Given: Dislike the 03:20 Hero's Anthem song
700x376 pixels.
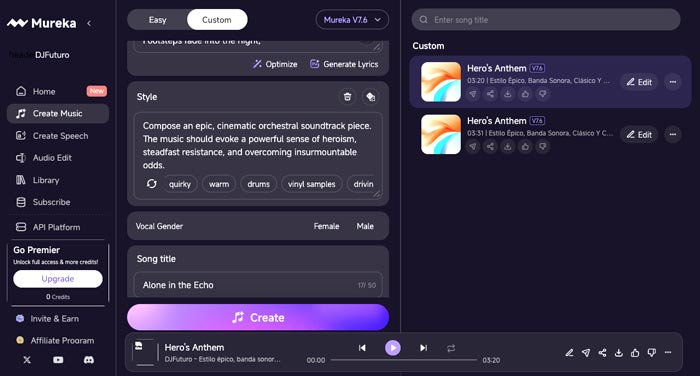Looking at the screenshot, I should 542,94.
